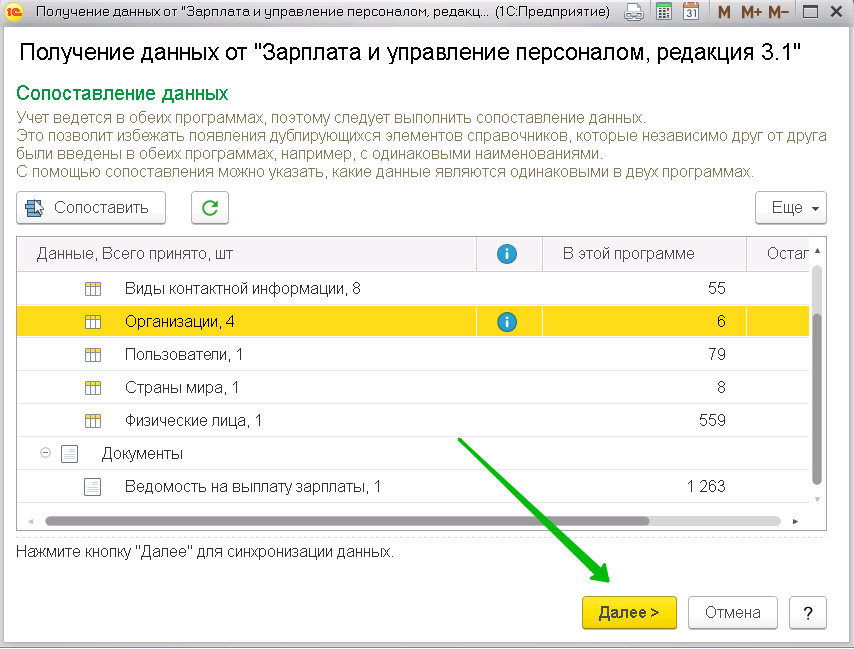Click the table icon beside Виды контактной информации
Screen dimensions: 854x649
coord(93,289)
